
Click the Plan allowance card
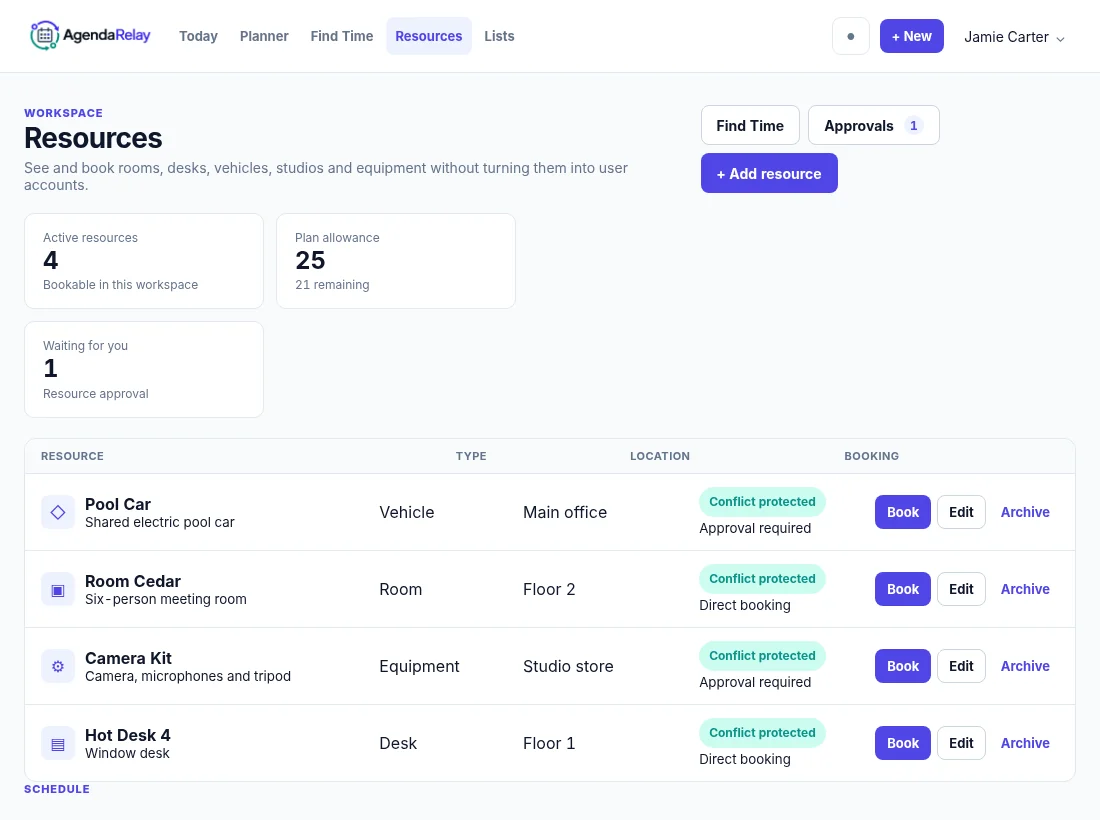[x=396, y=261]
